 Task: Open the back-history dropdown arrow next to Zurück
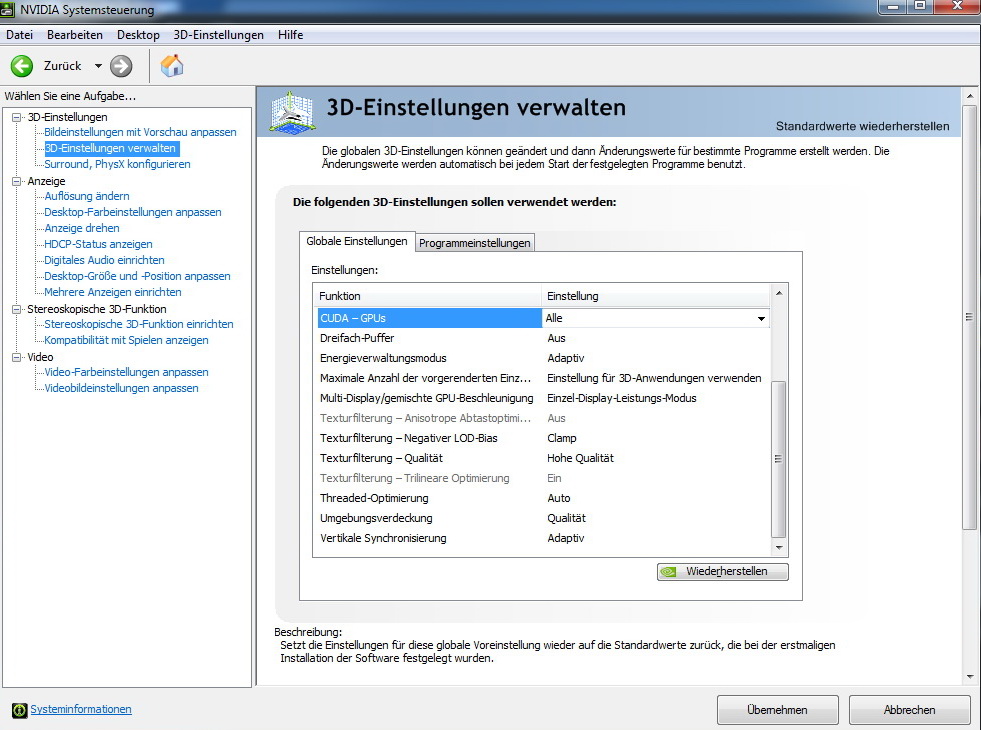98,66
